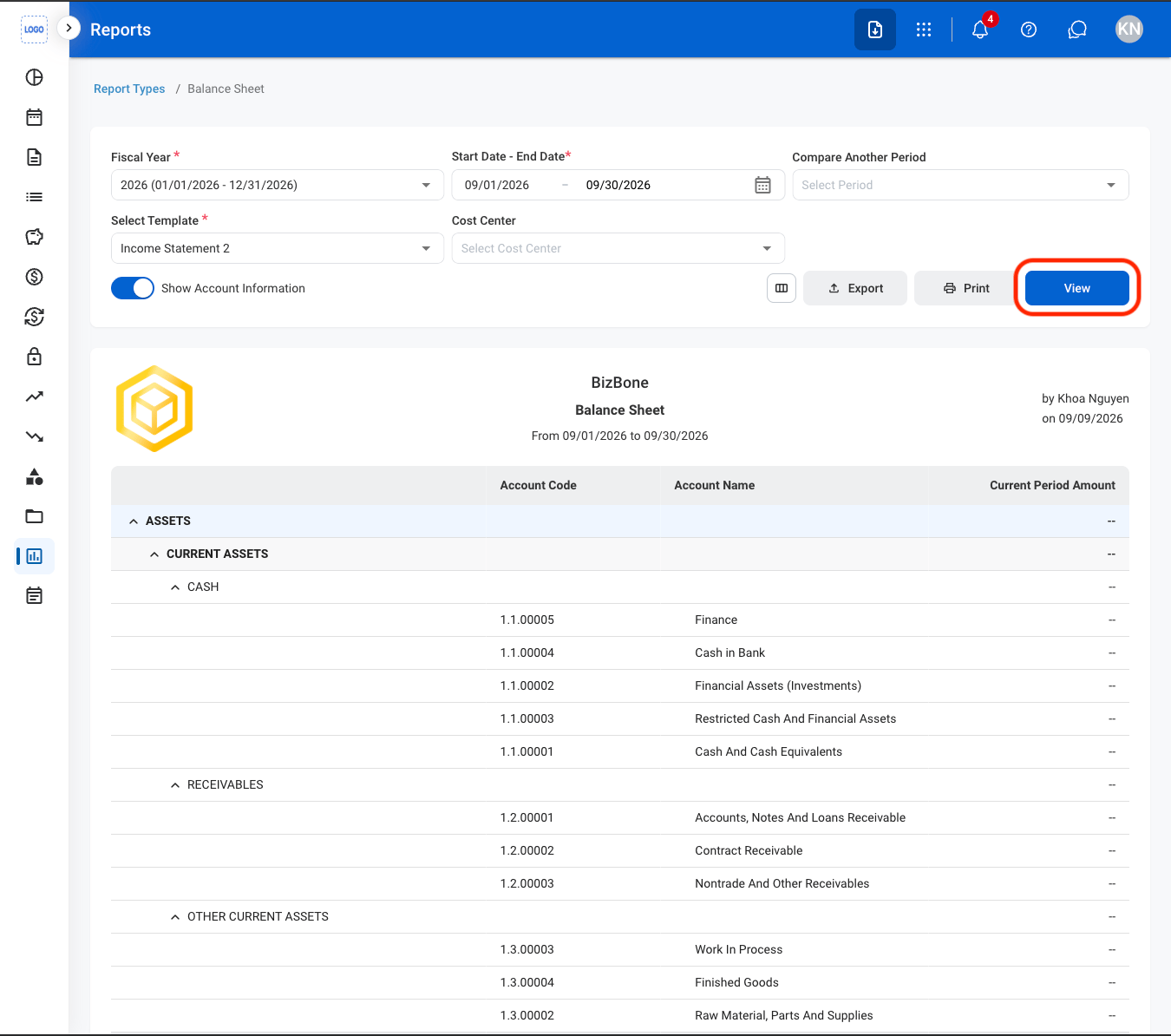Open the Select Template dropdown

(277, 248)
